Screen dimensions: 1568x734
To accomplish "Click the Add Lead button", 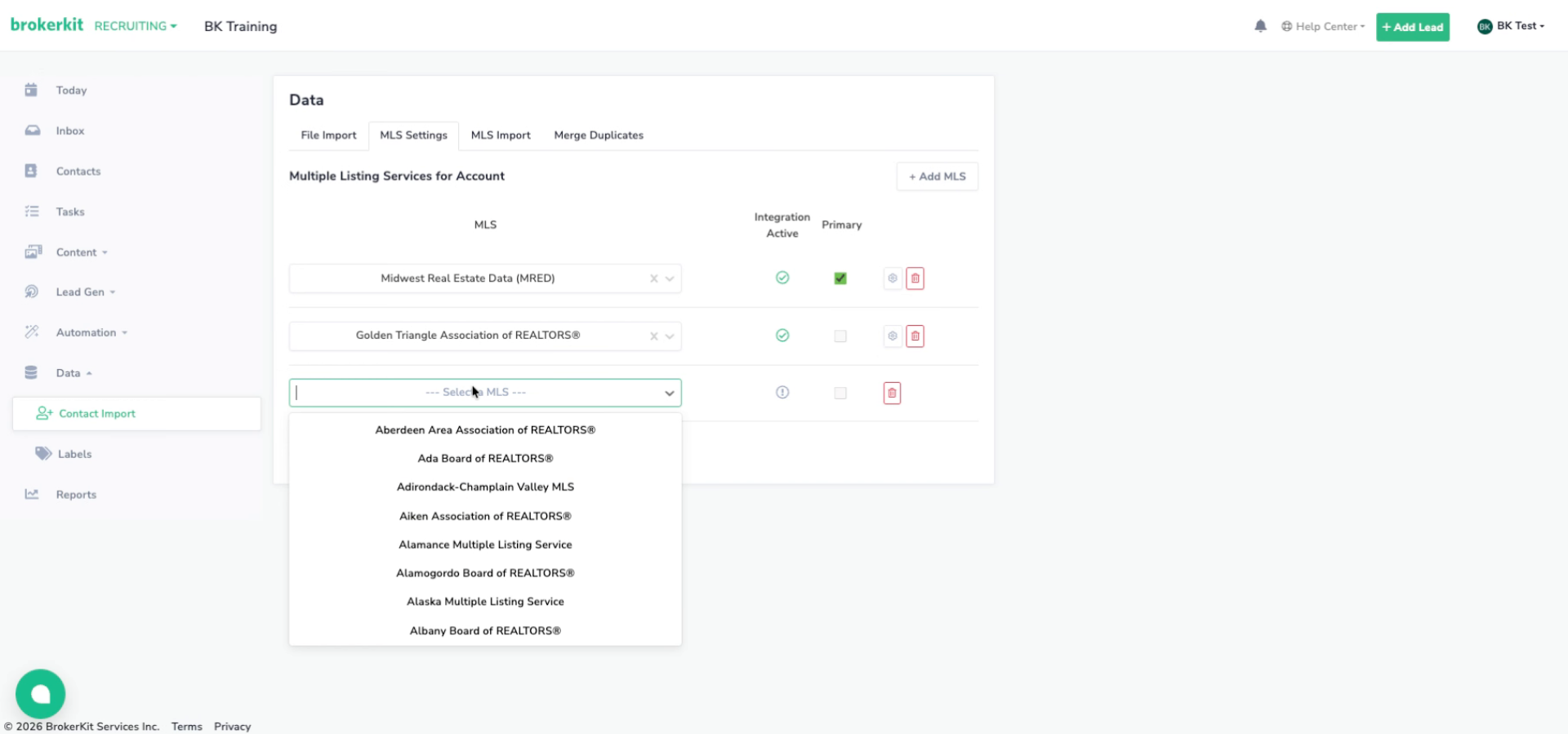I will (x=1413, y=27).
